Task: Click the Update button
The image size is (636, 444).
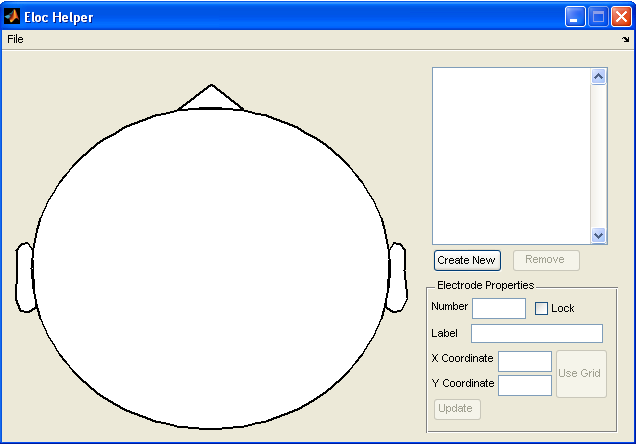Action: coord(457,409)
